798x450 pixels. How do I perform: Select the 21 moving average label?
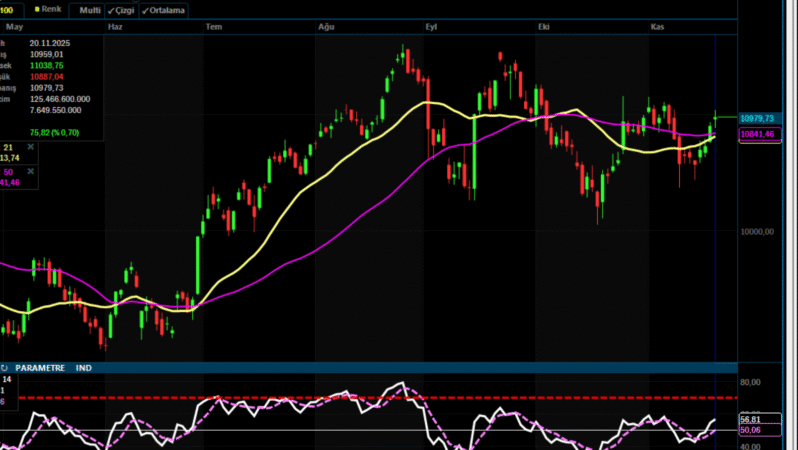pos(8,147)
